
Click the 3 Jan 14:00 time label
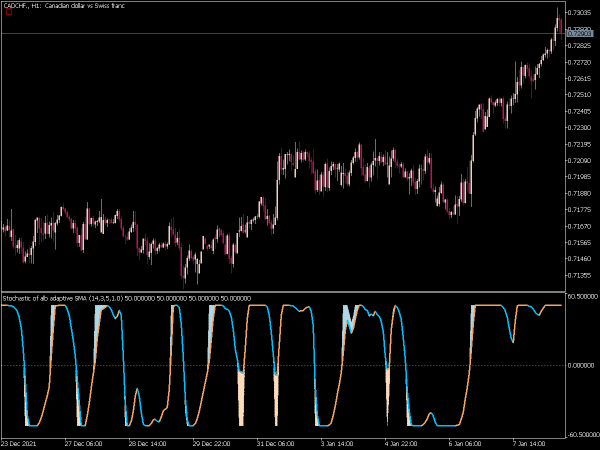pos(337,444)
